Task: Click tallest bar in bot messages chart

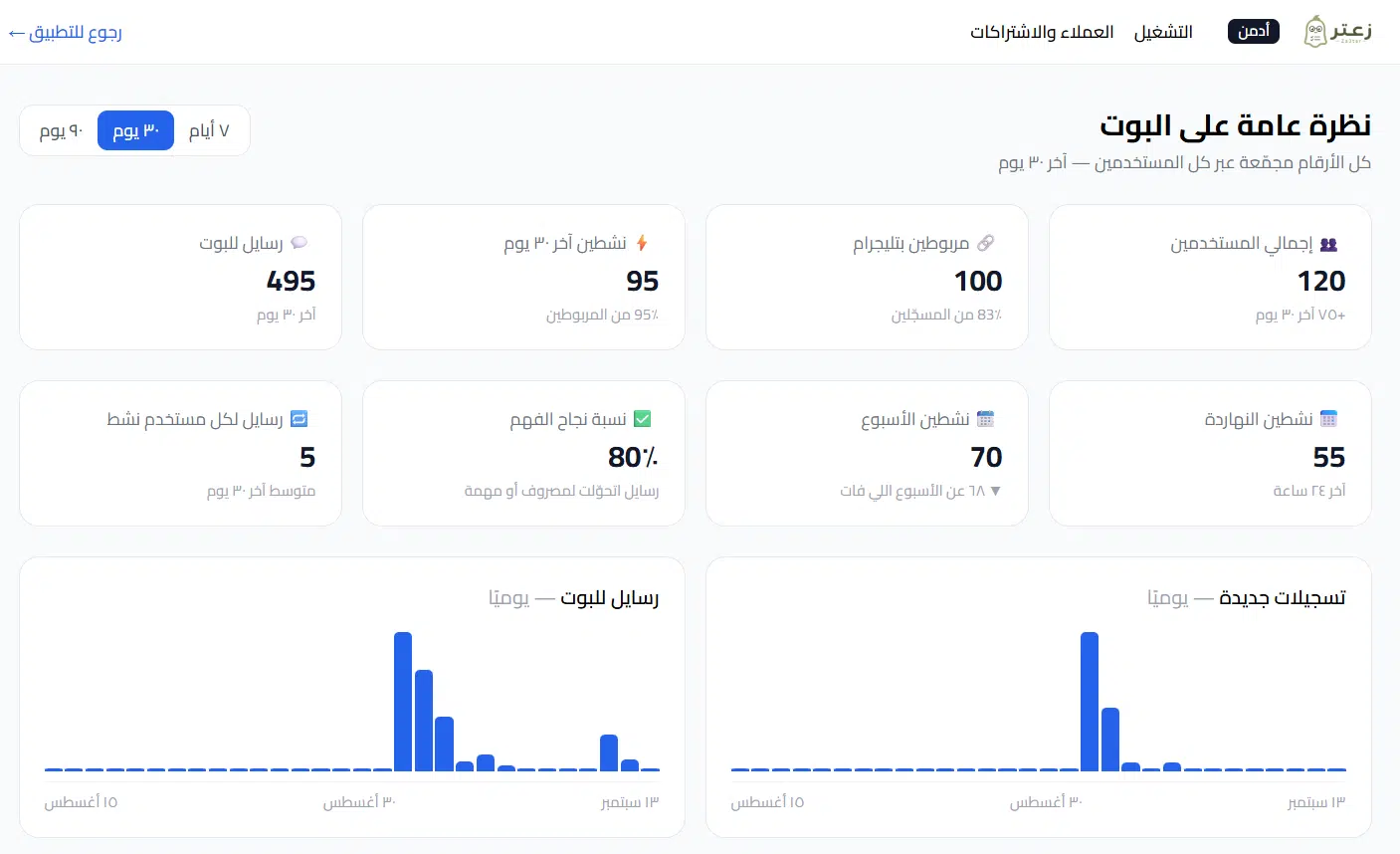Action: pos(403,701)
